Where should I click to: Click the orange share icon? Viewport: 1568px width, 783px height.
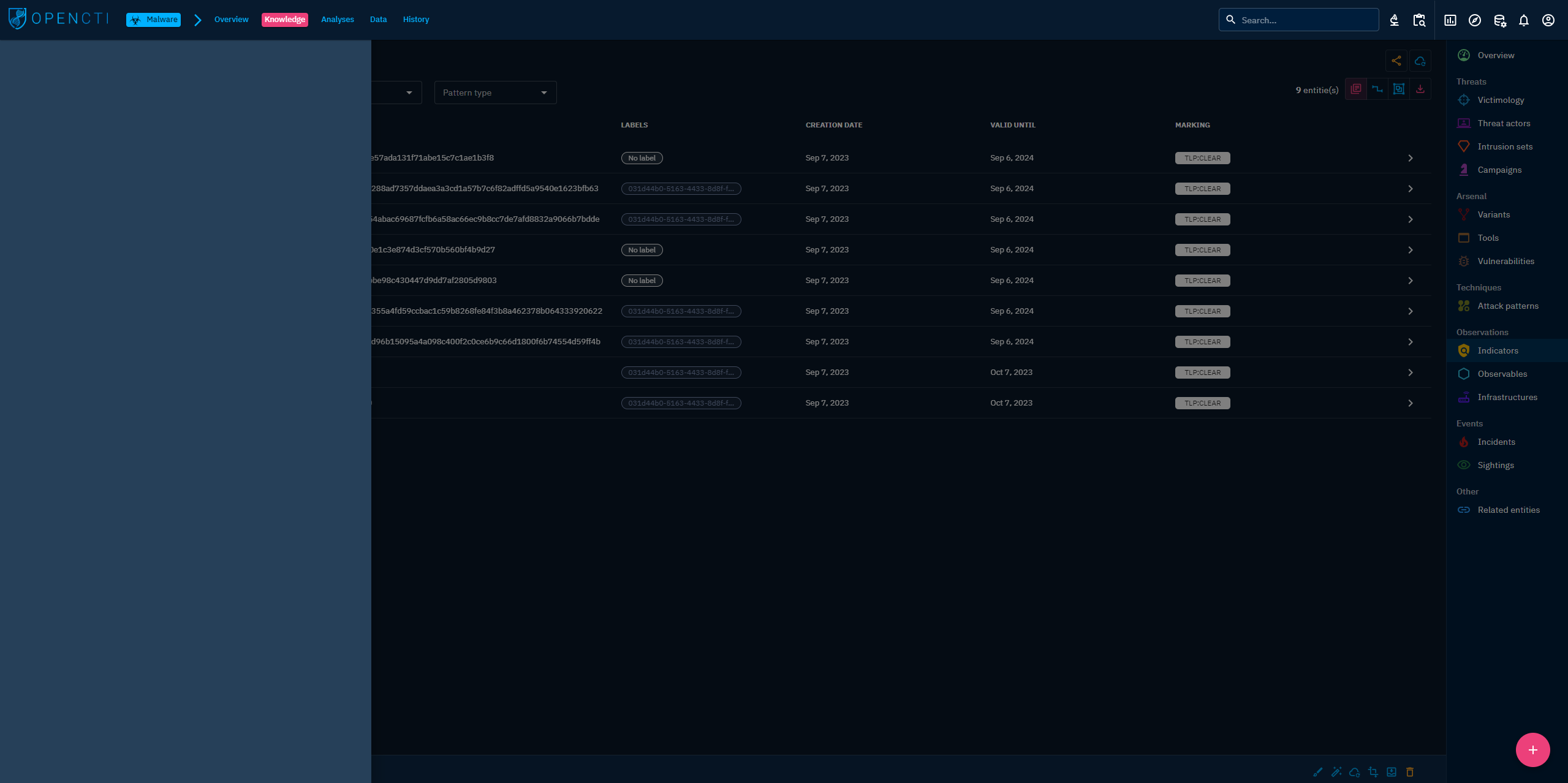tap(1396, 61)
